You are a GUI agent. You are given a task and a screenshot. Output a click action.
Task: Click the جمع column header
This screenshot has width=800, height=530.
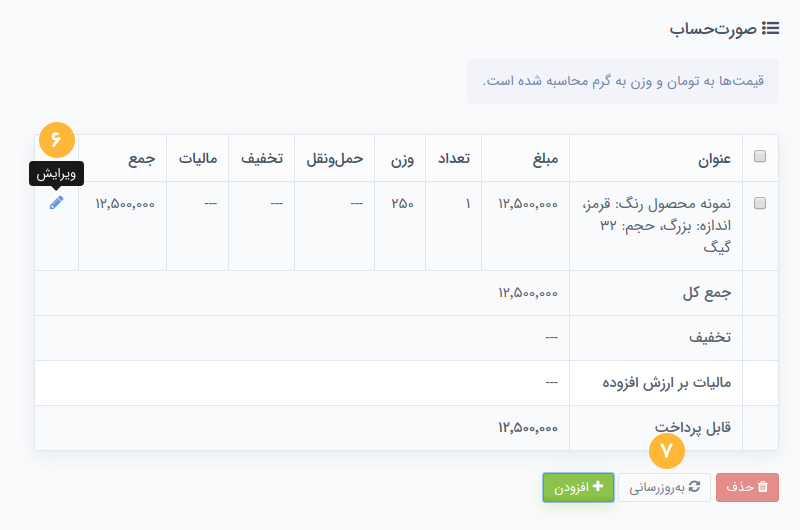[x=141, y=158]
